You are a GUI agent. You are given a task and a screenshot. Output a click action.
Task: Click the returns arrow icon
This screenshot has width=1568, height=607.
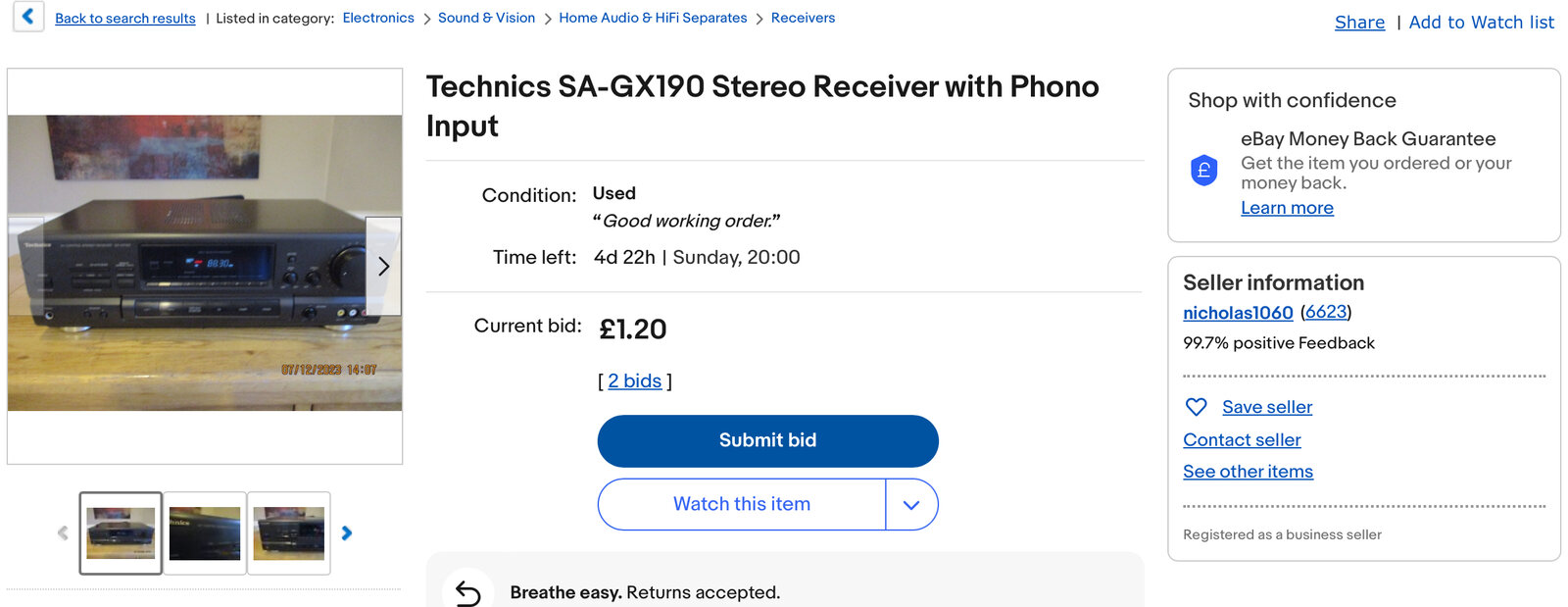[x=468, y=592]
